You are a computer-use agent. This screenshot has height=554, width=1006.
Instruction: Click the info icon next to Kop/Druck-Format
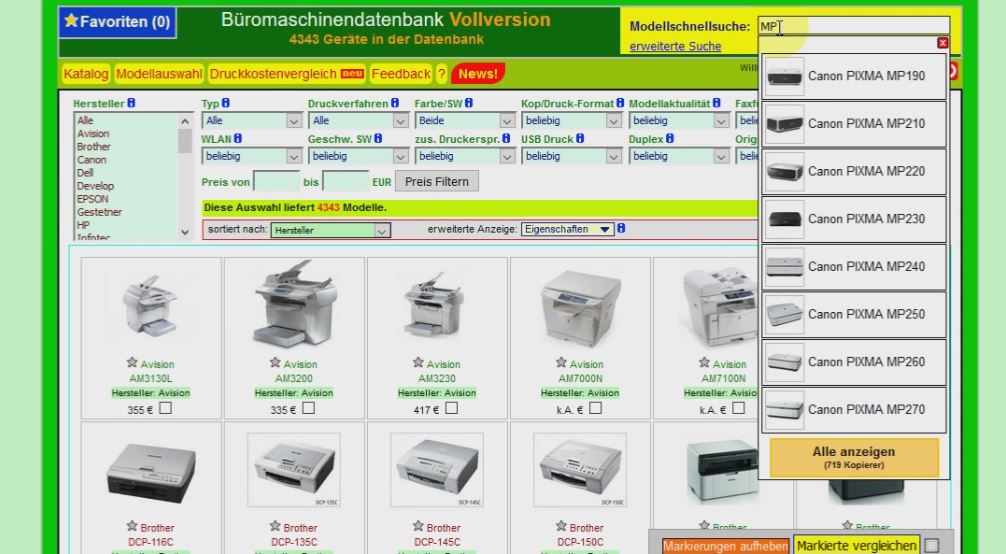620,103
